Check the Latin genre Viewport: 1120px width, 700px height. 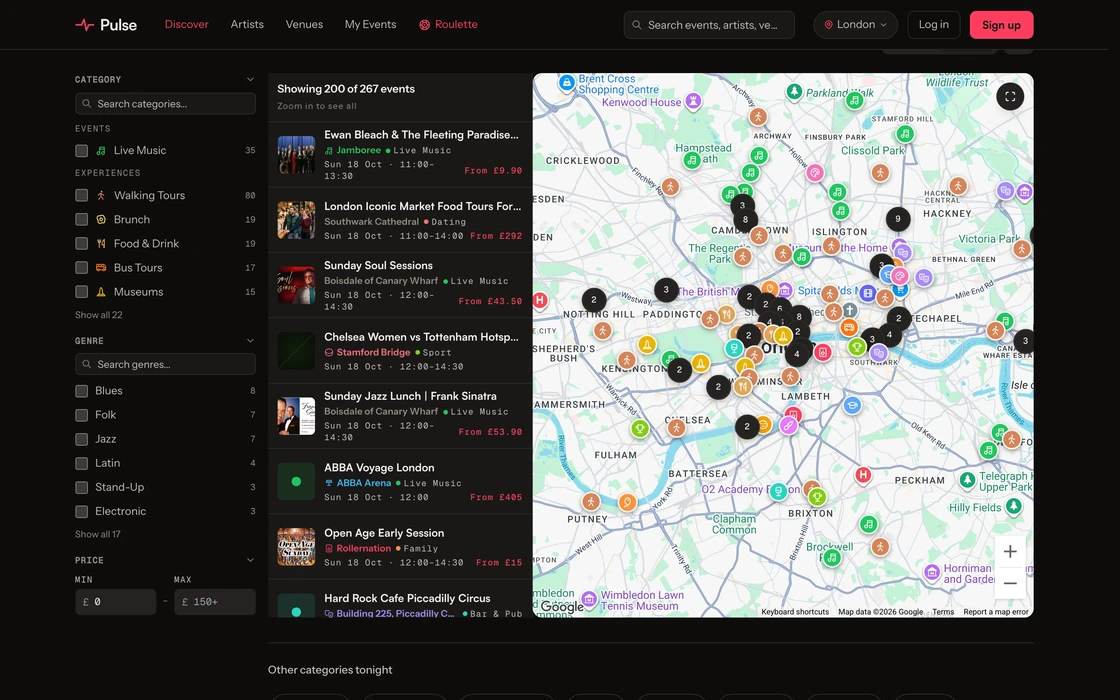coord(81,464)
